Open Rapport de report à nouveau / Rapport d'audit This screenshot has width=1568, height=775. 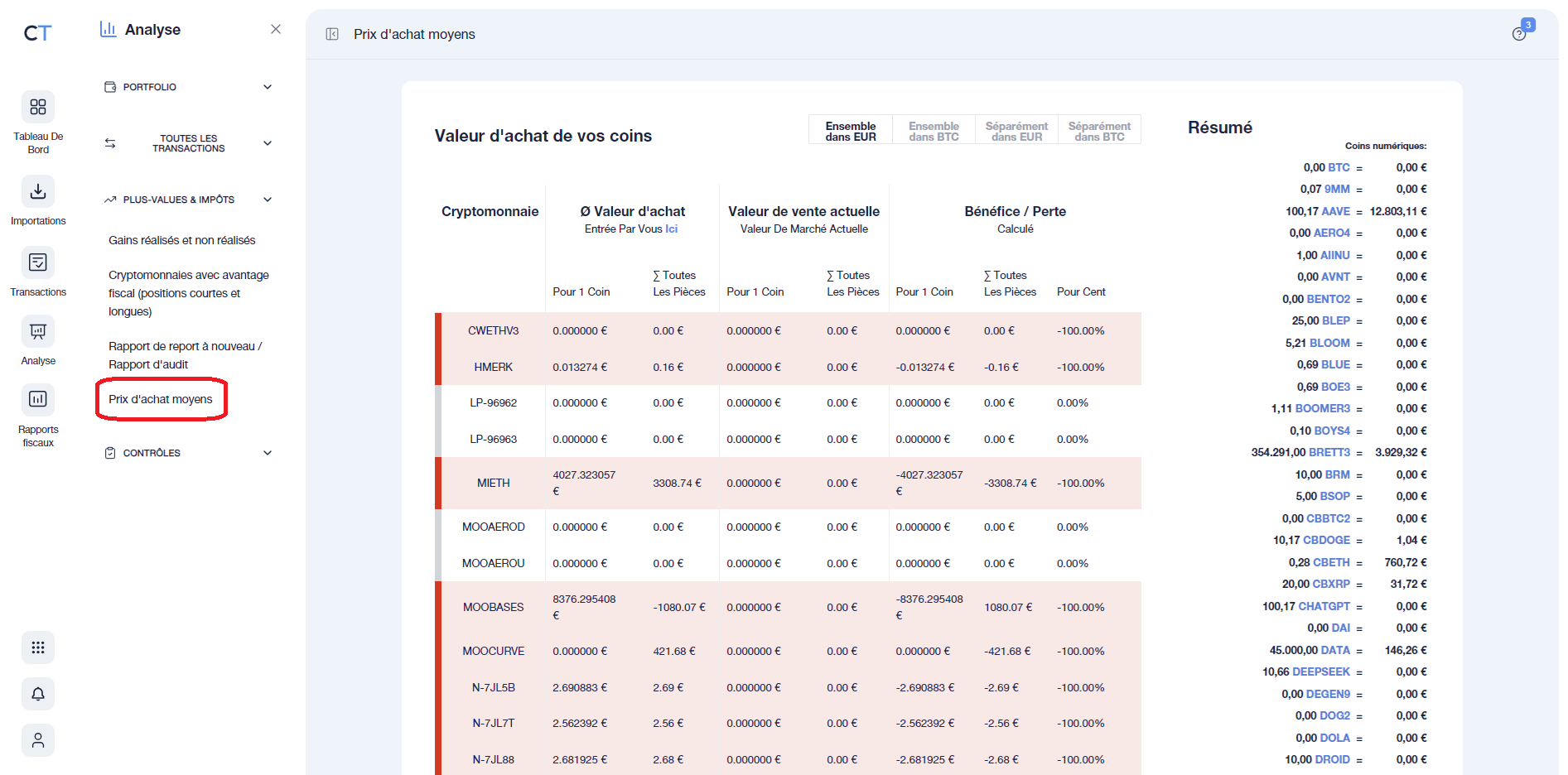(x=185, y=354)
